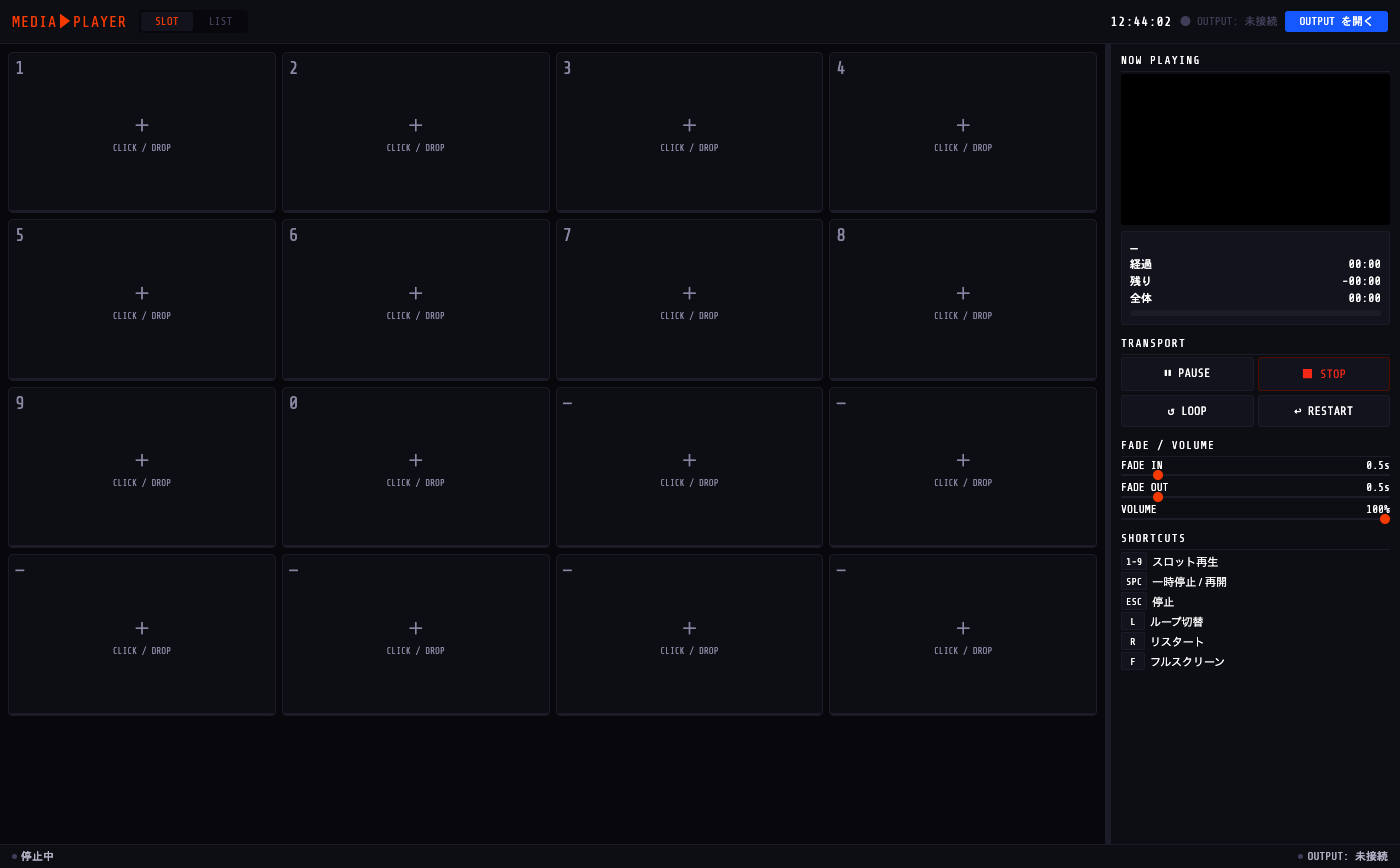Adjust the FADE OUT slider handle
Image resolution: width=1400 pixels, height=868 pixels.
pos(1158,497)
